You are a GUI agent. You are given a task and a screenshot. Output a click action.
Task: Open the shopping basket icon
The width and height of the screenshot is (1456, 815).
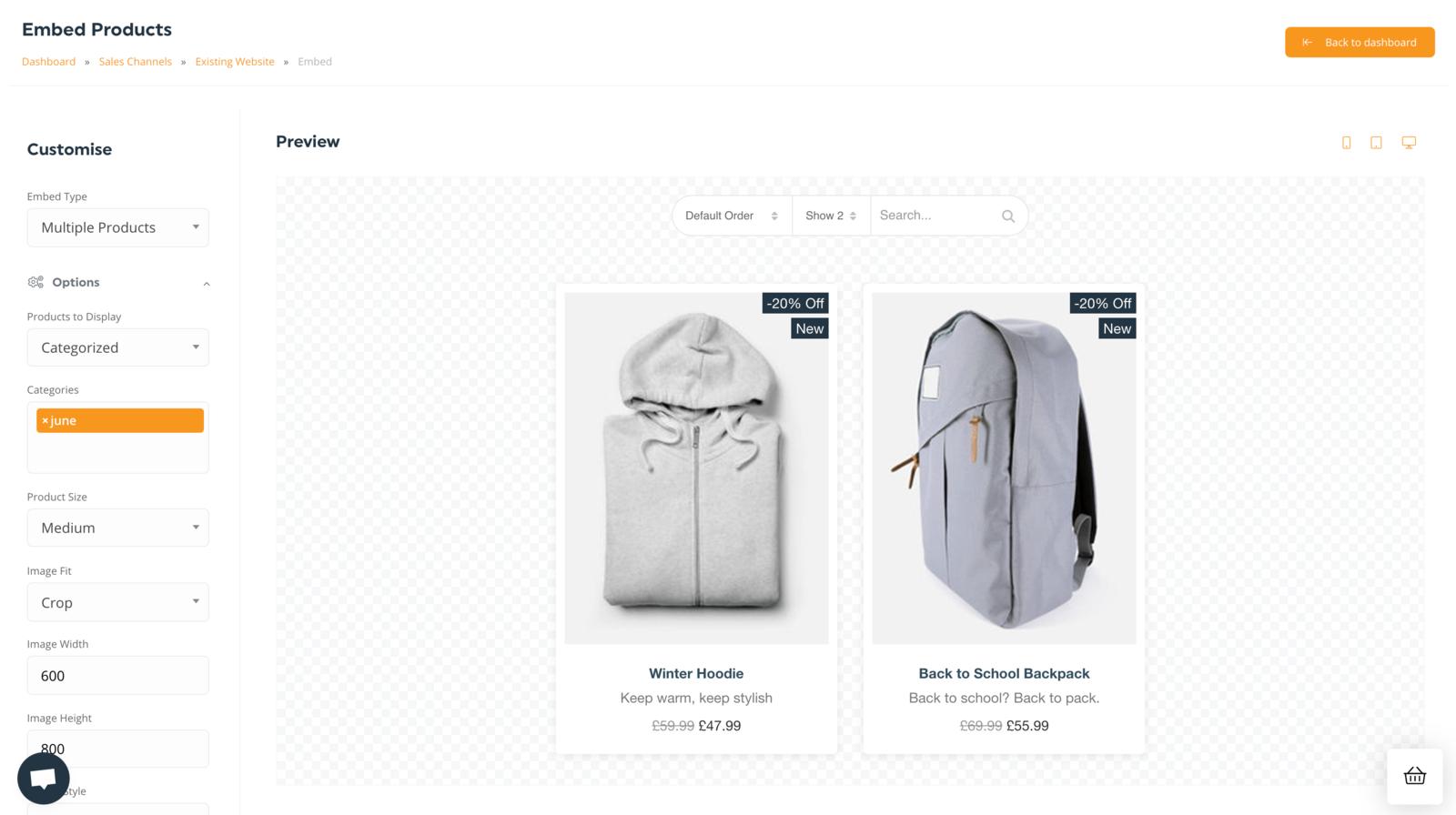[1415, 776]
